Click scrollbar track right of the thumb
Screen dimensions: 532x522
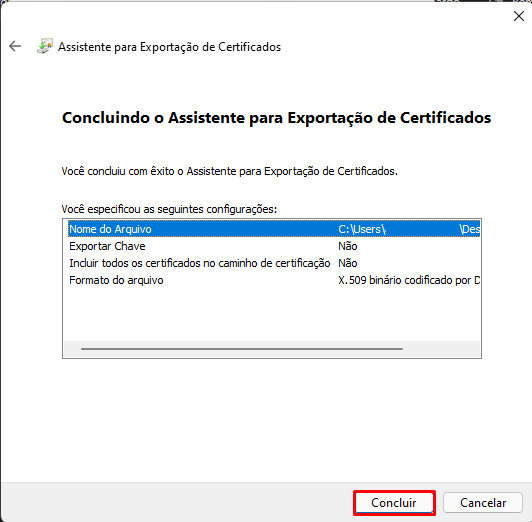441,349
